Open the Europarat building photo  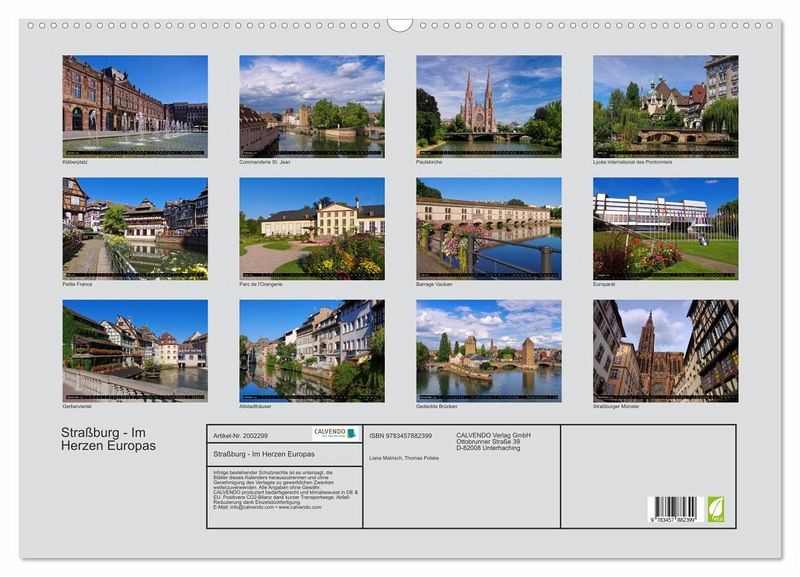[x=666, y=229]
